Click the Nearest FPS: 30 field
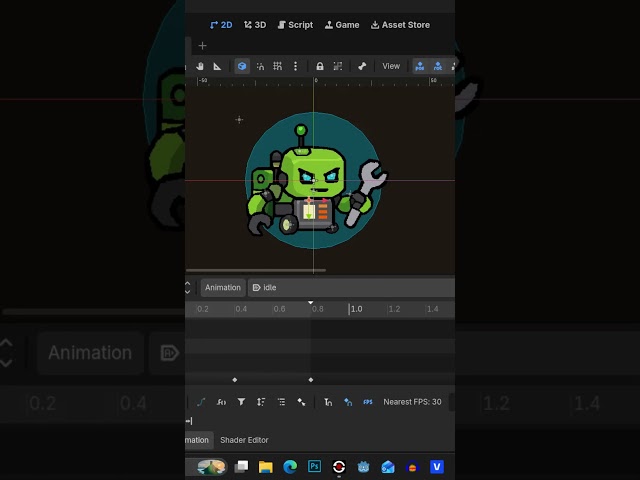The height and width of the screenshot is (480, 640). pos(412,402)
